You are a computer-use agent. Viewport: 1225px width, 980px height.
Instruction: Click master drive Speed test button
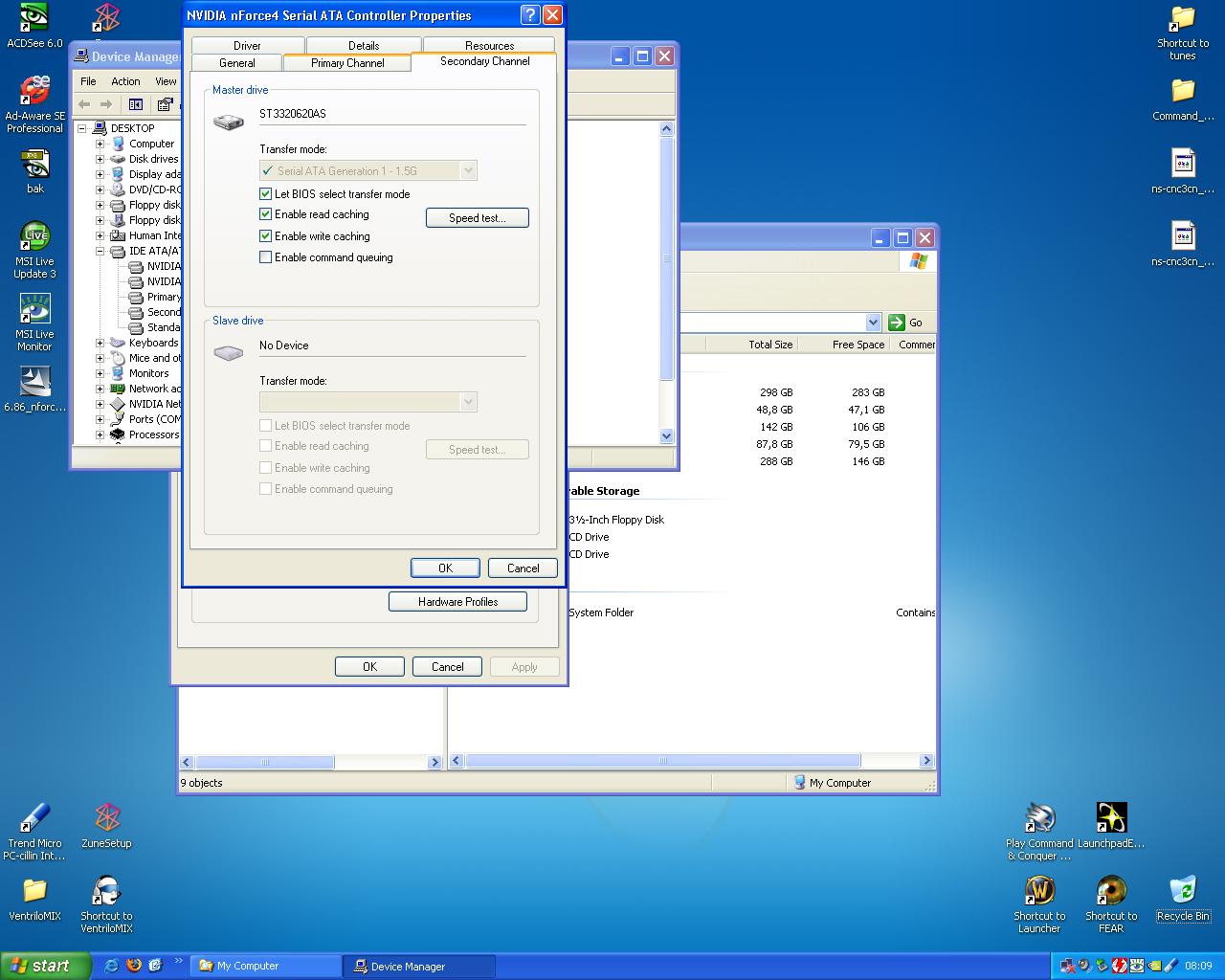pos(477,218)
